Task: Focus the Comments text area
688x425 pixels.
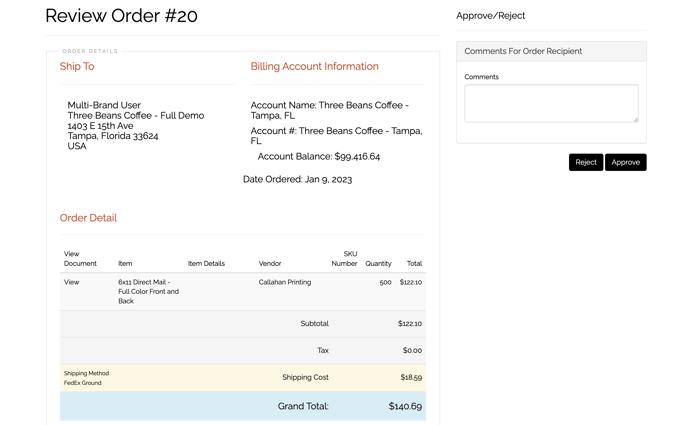Action: point(550,103)
